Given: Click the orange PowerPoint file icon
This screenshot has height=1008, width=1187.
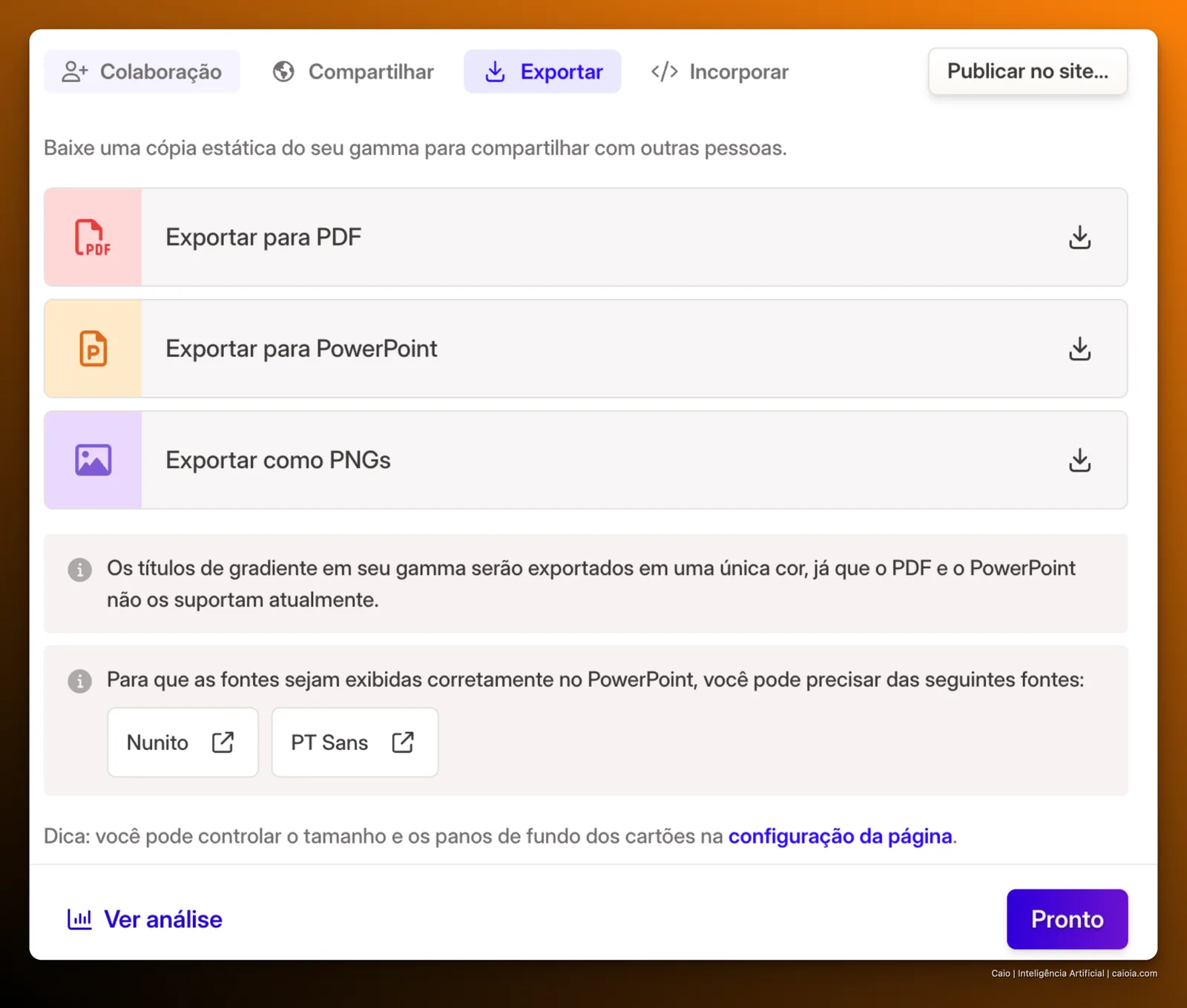Looking at the screenshot, I should click(93, 349).
